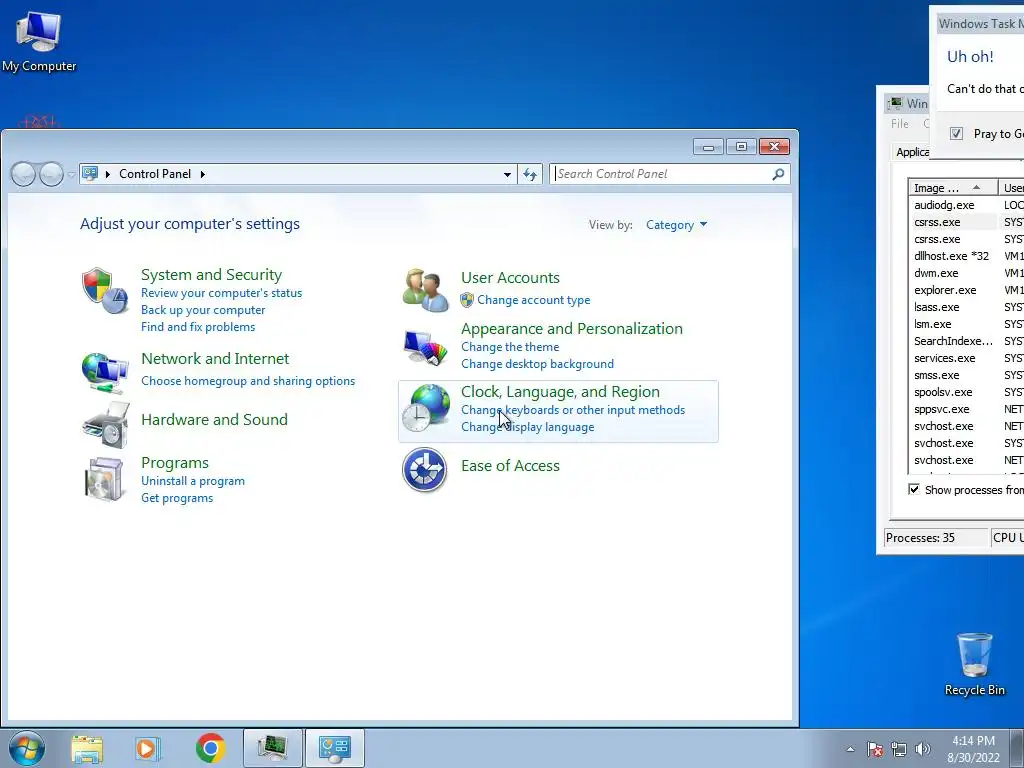Open the Network and Internet heading link
The height and width of the screenshot is (768, 1024).
click(x=215, y=359)
